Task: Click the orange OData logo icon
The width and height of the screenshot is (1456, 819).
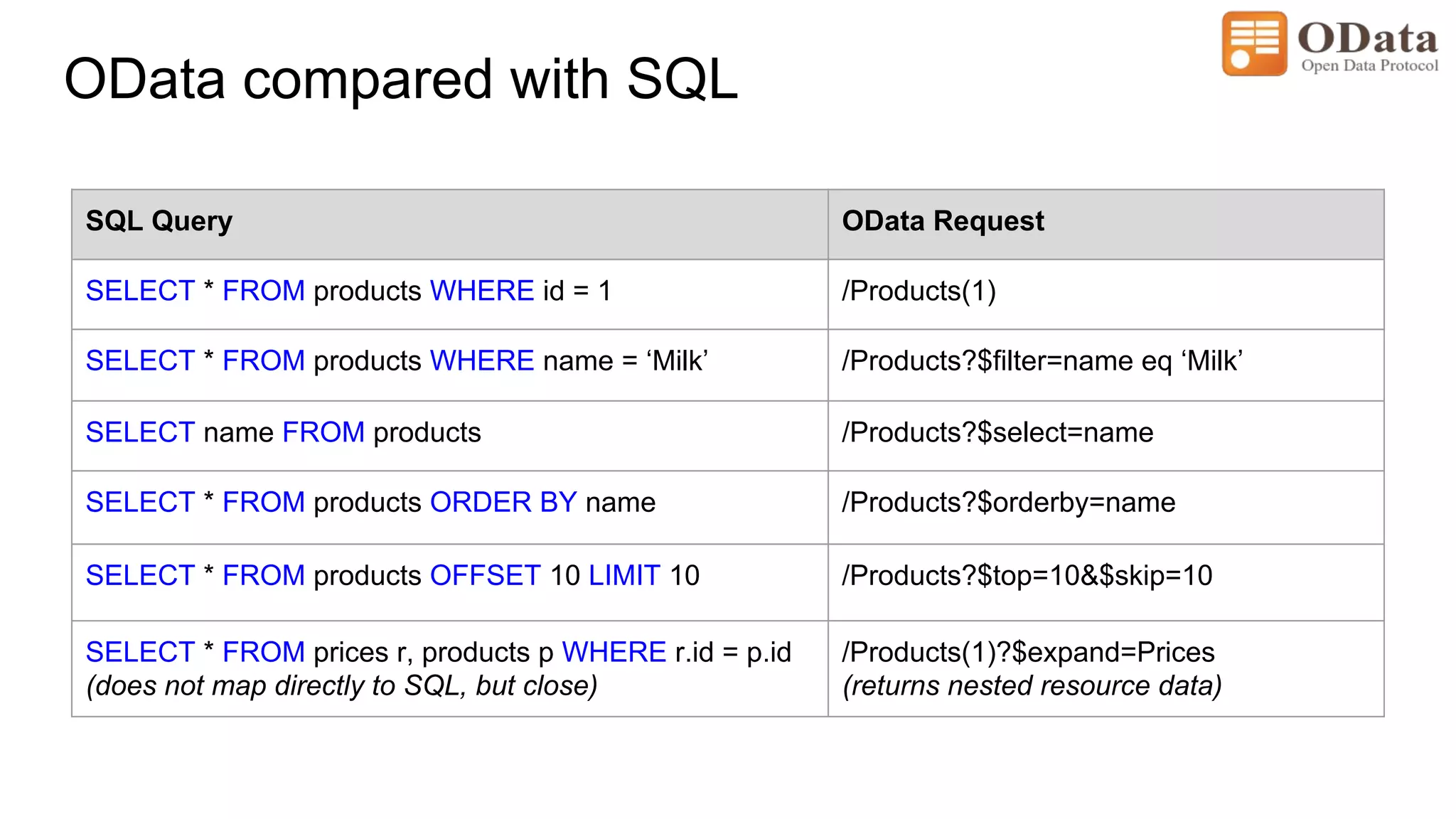Action: pos(1254,43)
